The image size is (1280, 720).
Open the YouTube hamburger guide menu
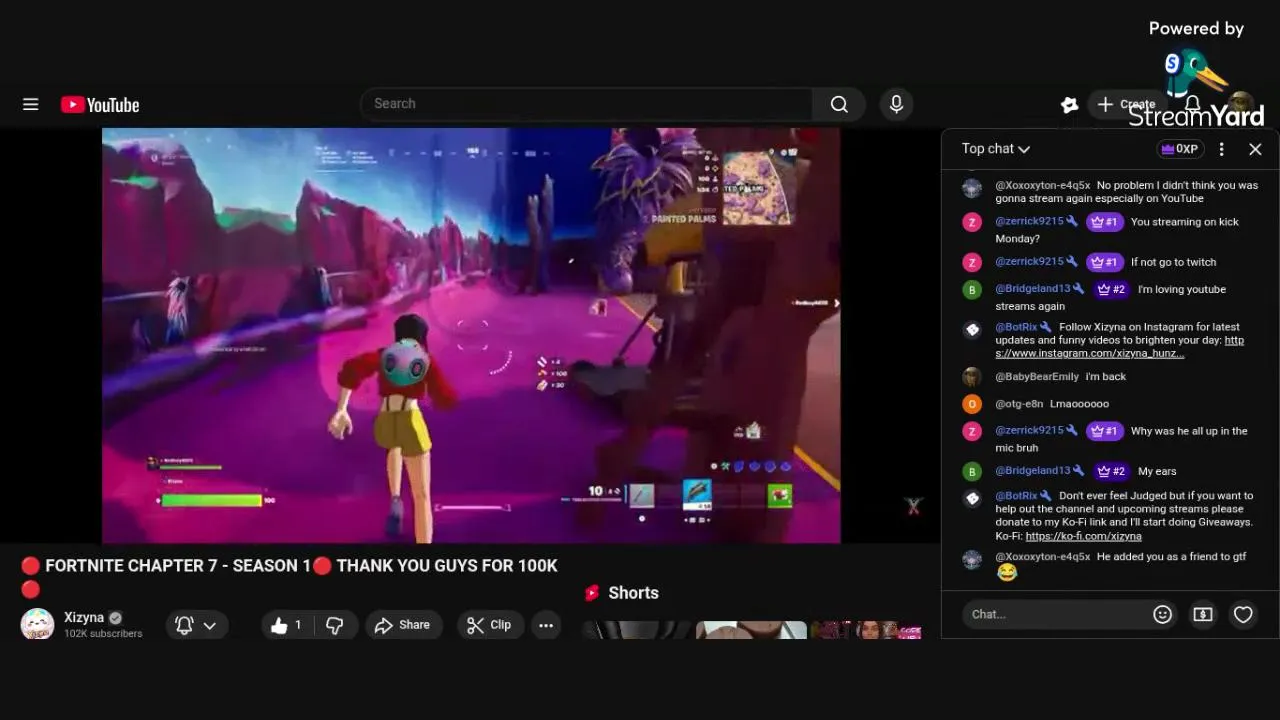[31, 104]
